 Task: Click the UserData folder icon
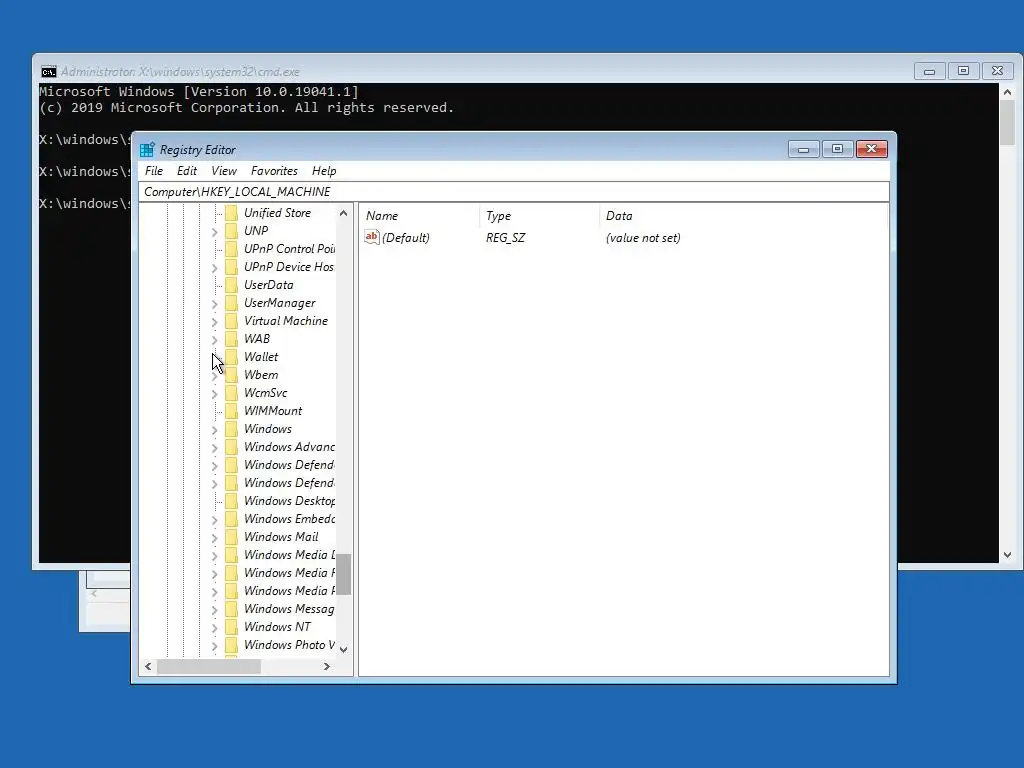pyautogui.click(x=231, y=285)
